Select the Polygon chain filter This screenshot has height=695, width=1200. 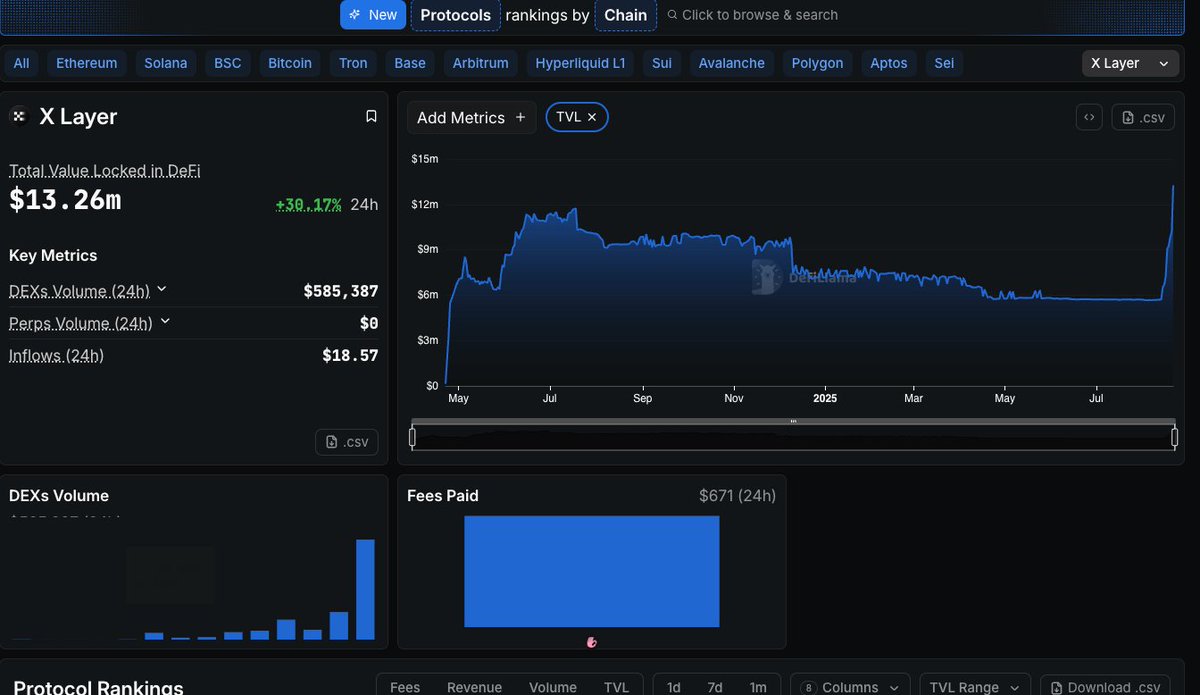(818, 63)
